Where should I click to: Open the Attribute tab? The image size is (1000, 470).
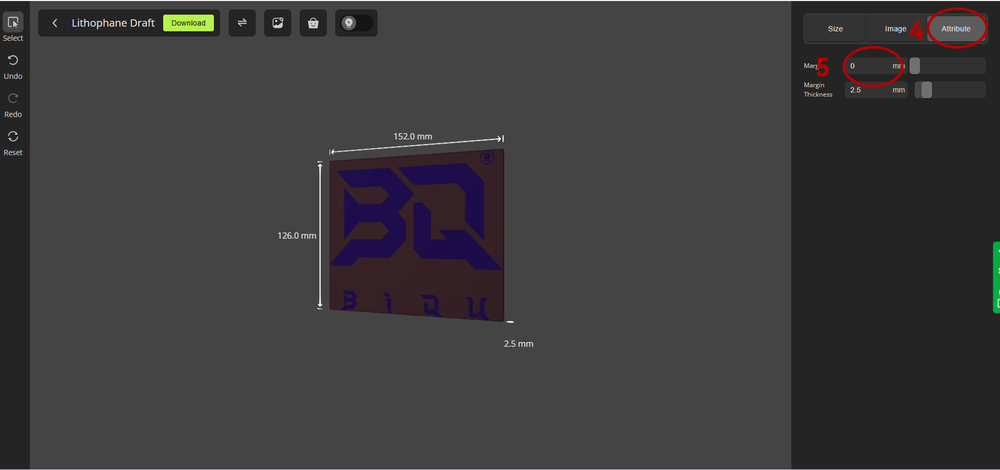956,29
